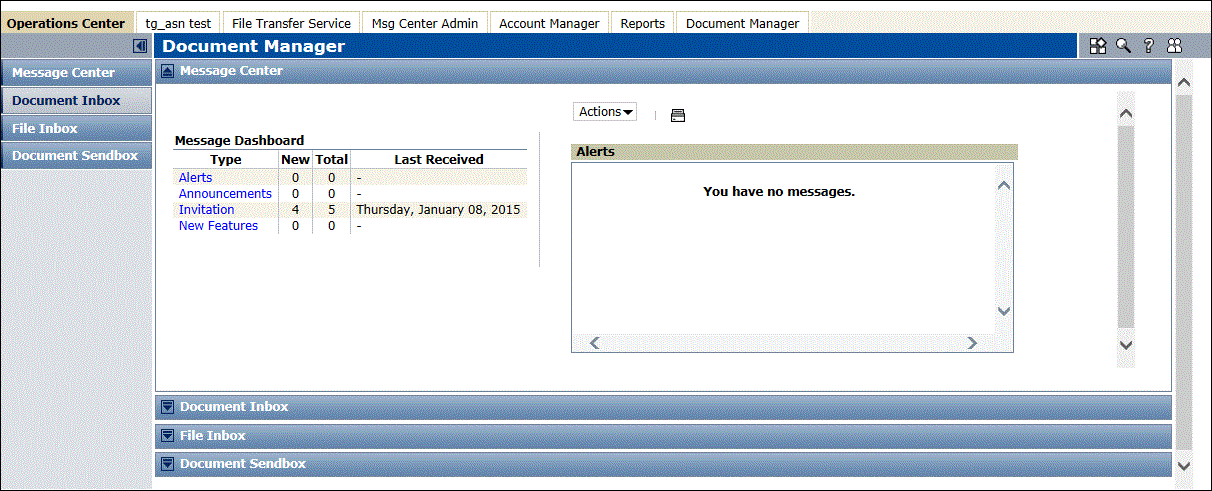Expand the Document Sendbox panel
This screenshot has height=491, width=1212.
pos(167,464)
